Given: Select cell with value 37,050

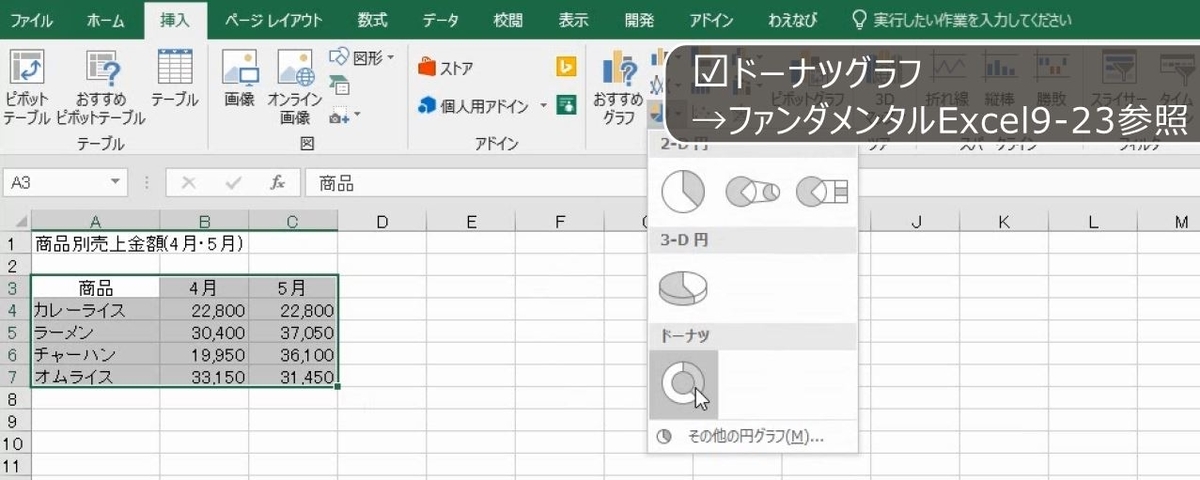Looking at the screenshot, I should tap(293, 332).
